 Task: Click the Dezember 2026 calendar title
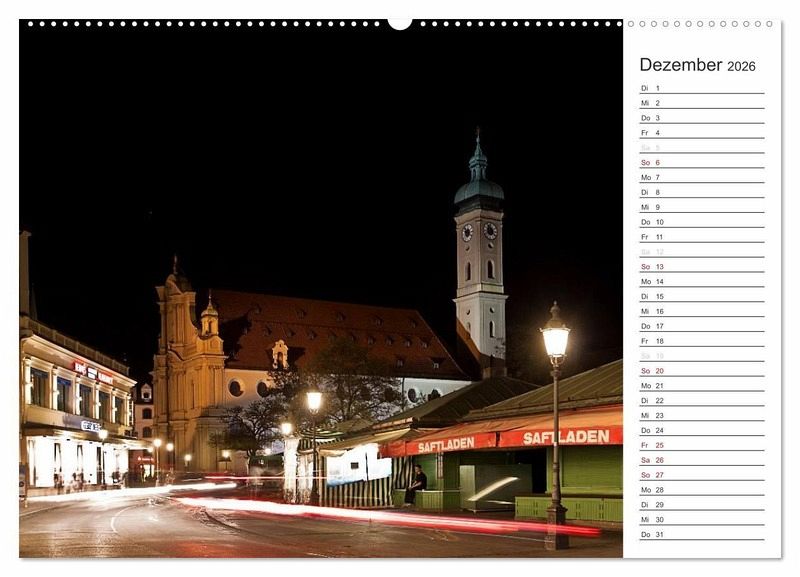click(697, 65)
